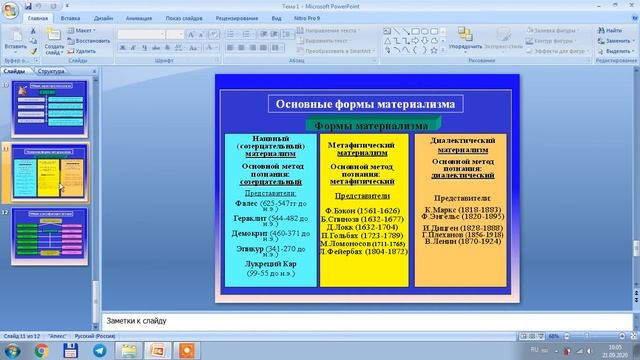Undo the last action in quick access toolbar
This screenshot has height=360, width=640.
38,6
